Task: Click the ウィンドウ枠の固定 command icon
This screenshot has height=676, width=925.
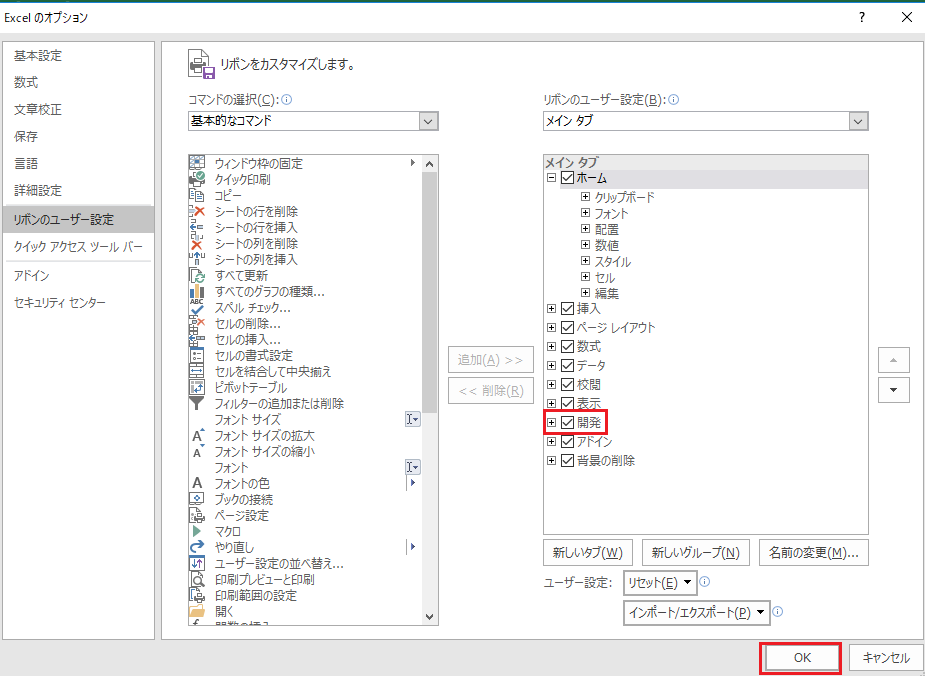Action: pos(196,163)
